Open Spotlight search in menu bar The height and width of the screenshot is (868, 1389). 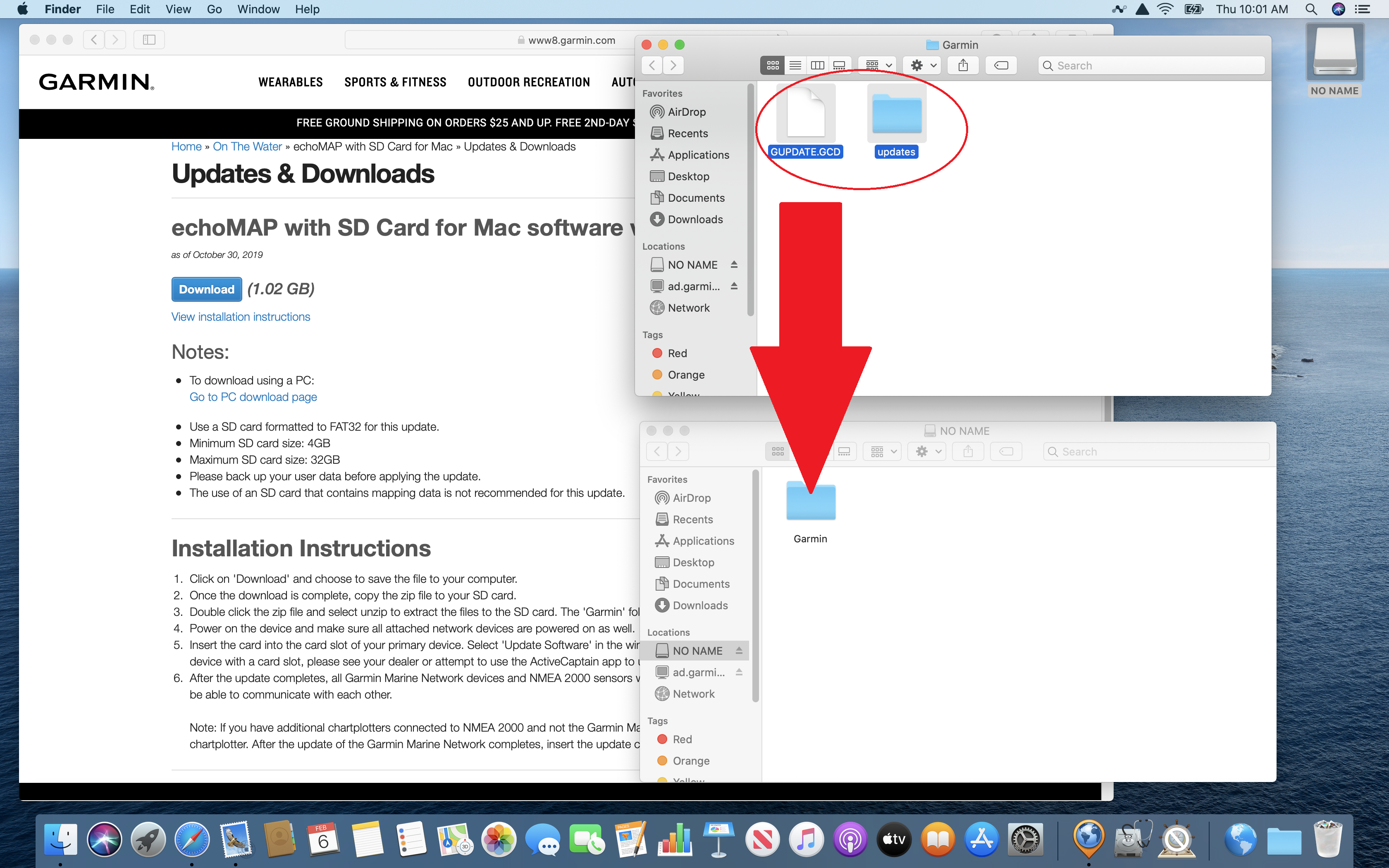1310,9
